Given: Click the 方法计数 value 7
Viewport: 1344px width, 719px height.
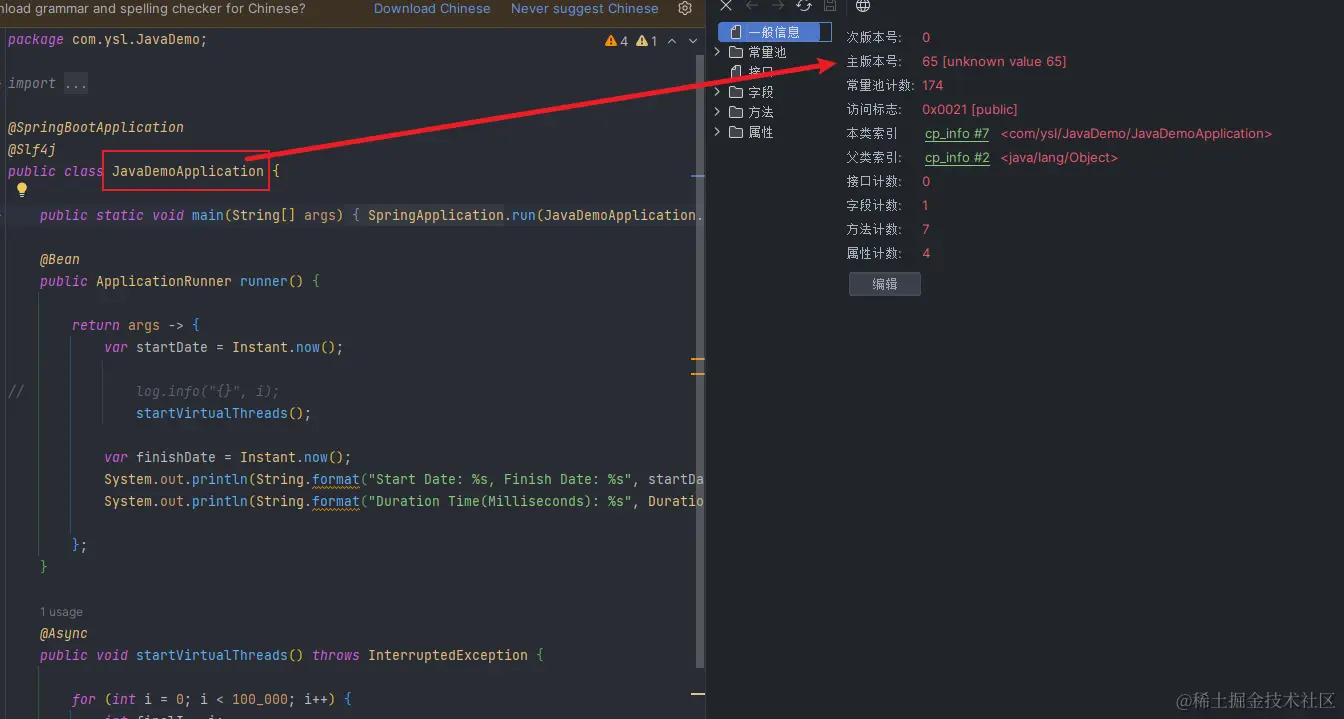Looking at the screenshot, I should 926,229.
